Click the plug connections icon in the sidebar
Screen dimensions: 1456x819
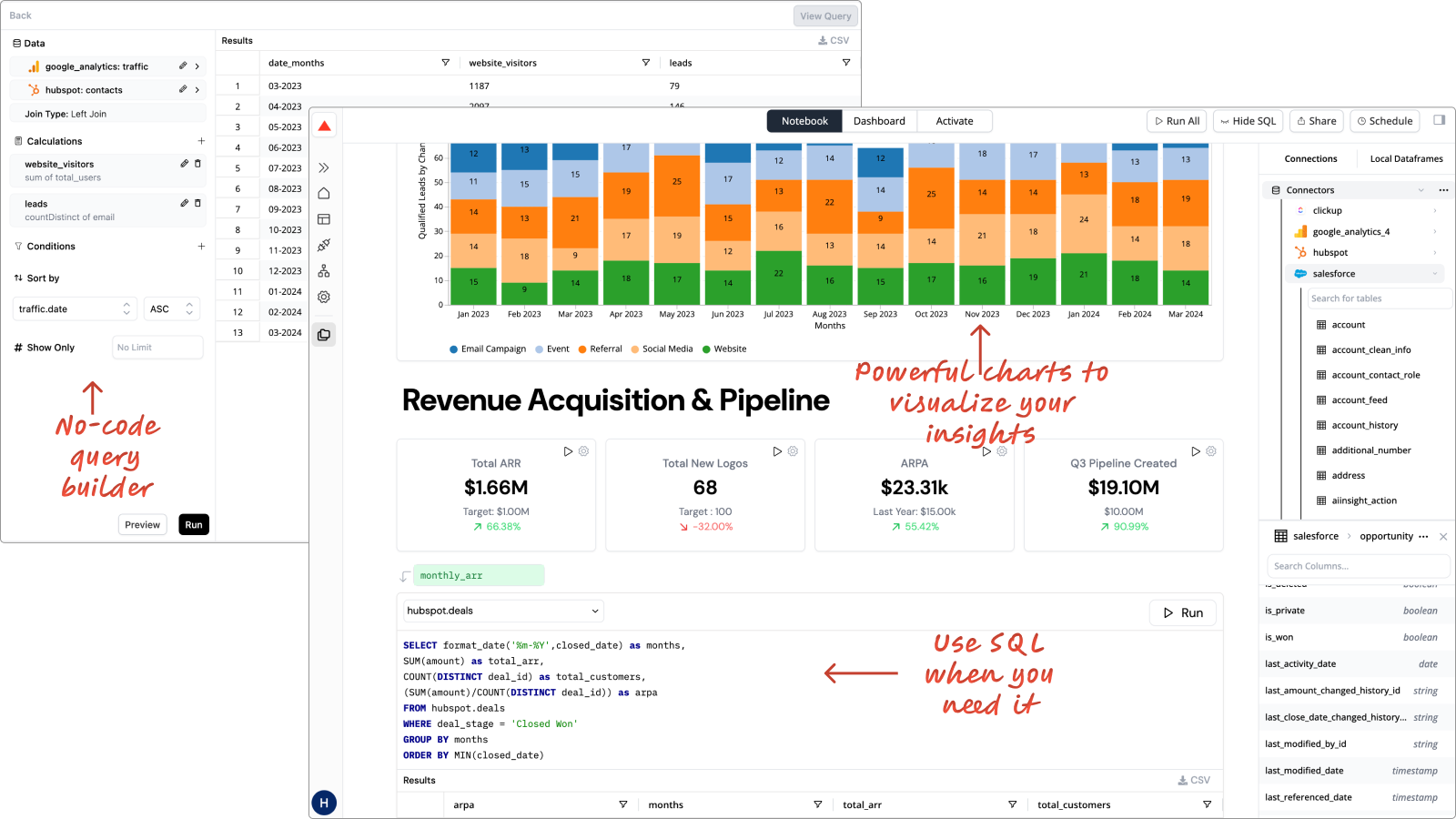point(324,246)
